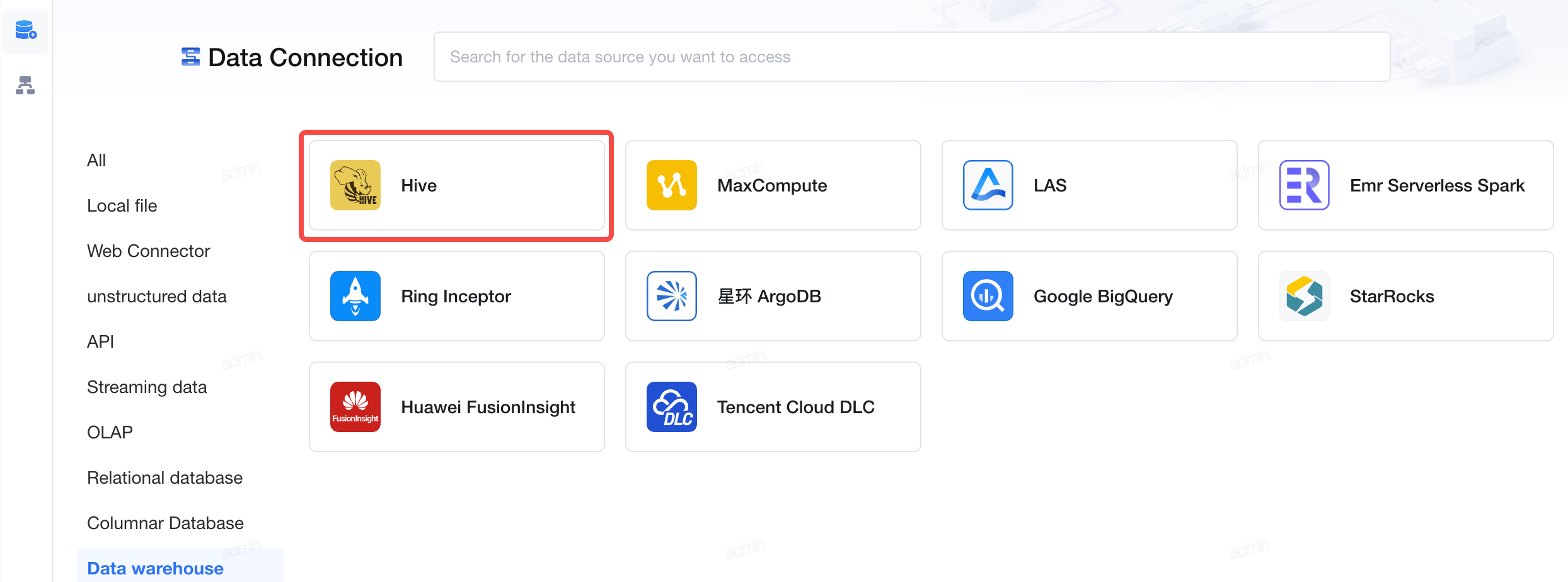
Task: Click the MaxCompute yellow icon
Action: [x=672, y=185]
